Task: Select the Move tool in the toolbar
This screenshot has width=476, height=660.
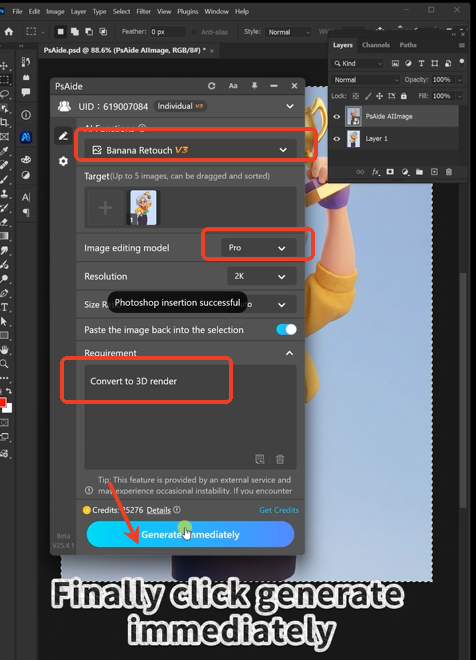Action: click(x=4, y=65)
